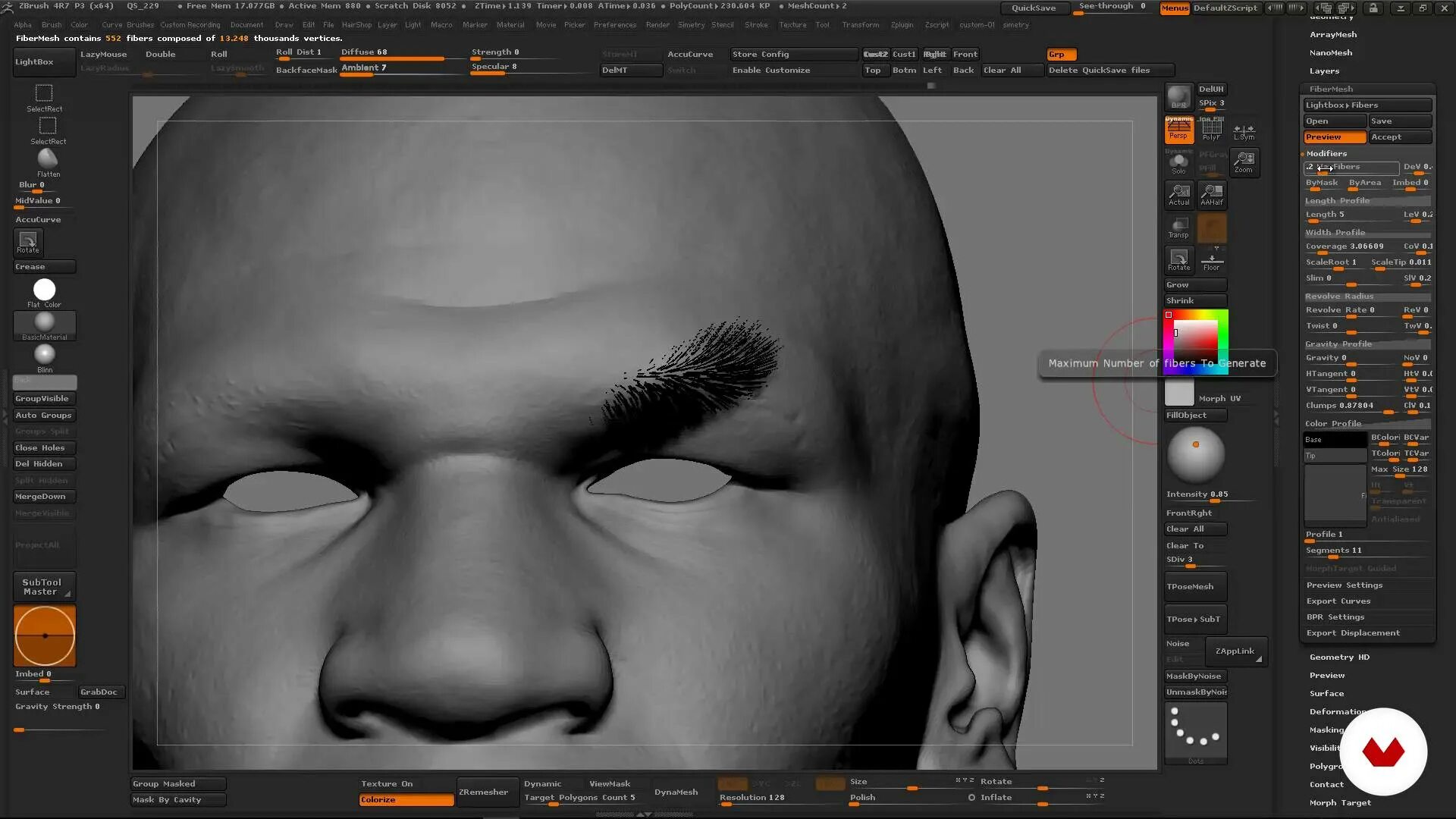Click the ZAppLink plugin icon
Viewport: 1456px width, 819px height.
coord(1234,651)
